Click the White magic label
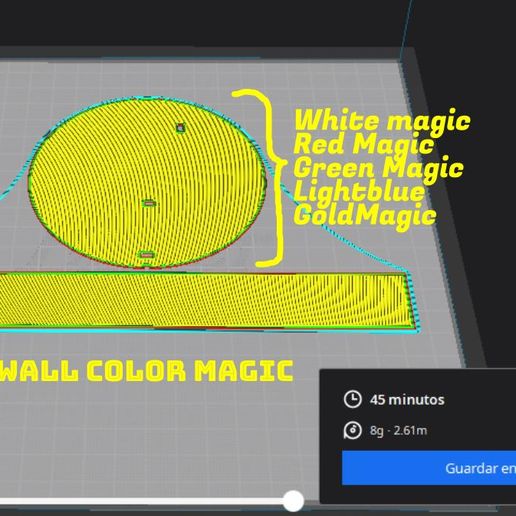This screenshot has height=516, width=516. pos(382,121)
